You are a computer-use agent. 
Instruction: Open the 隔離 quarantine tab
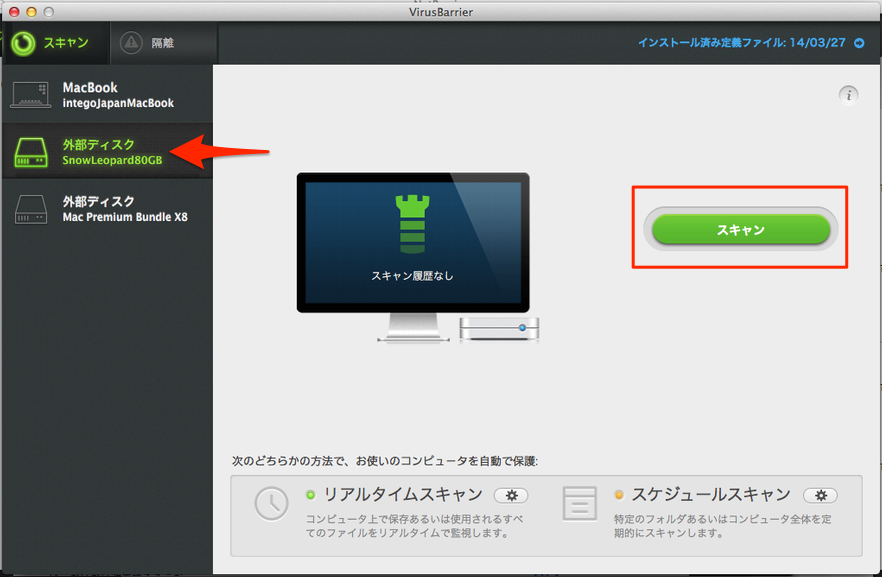coord(164,43)
